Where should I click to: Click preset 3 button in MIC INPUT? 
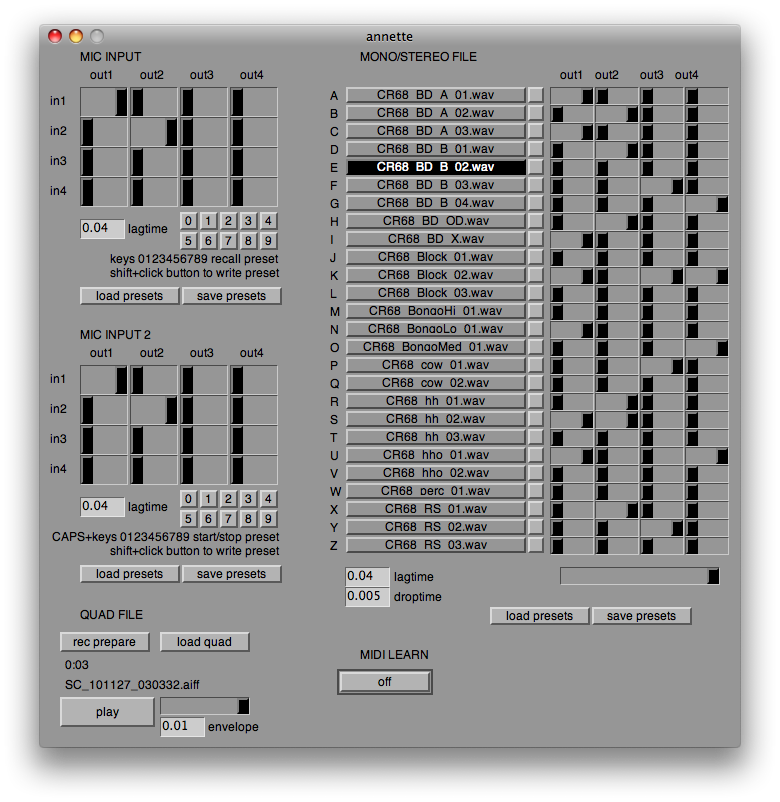coord(248,221)
